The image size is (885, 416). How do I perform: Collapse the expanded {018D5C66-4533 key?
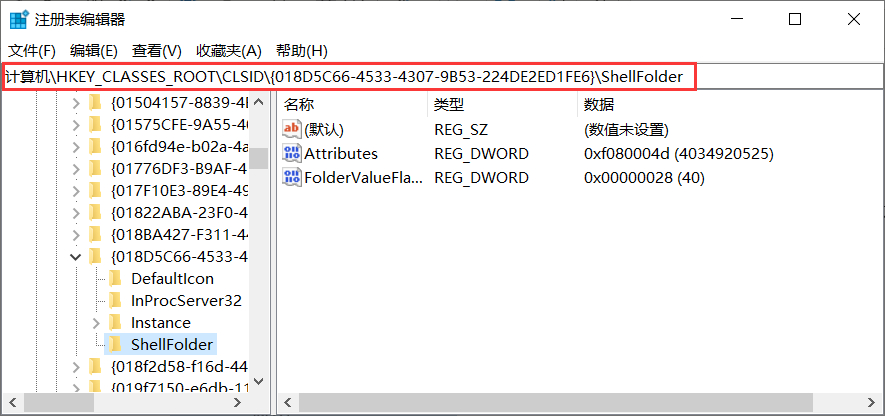tap(76, 256)
